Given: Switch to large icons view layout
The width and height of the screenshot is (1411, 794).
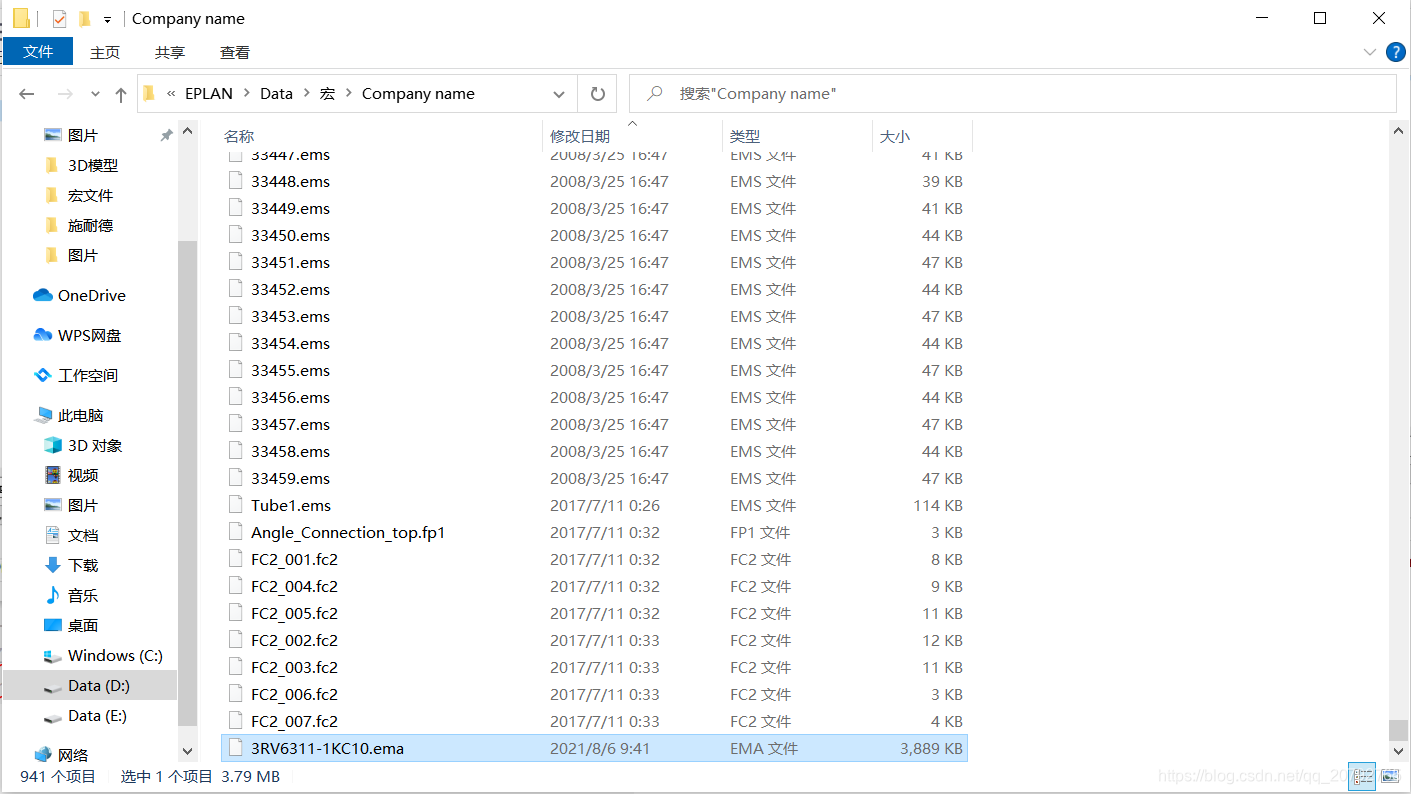Looking at the screenshot, I should coord(1391,775).
